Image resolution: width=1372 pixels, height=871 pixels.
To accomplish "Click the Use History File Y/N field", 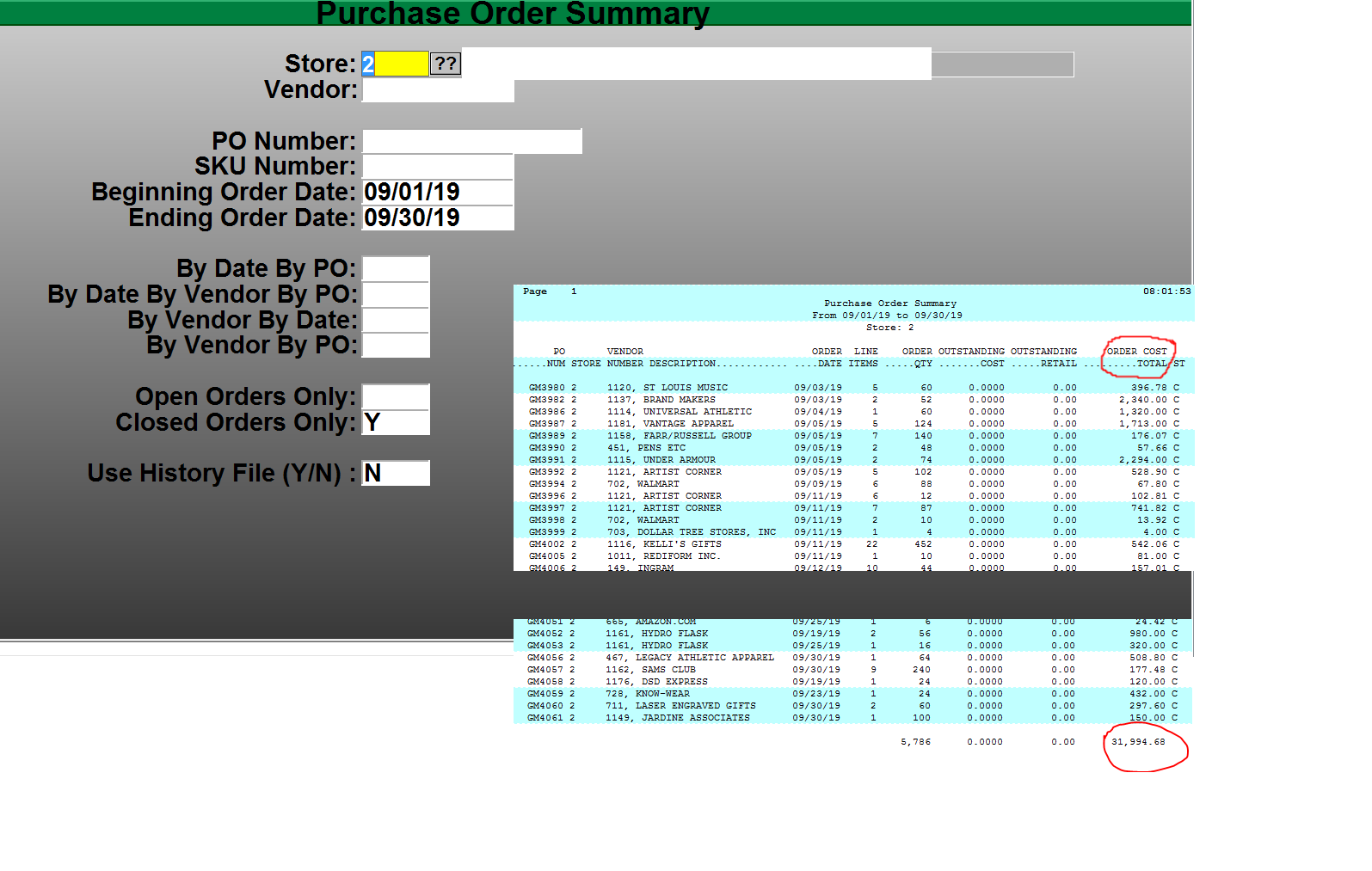I will coord(396,474).
